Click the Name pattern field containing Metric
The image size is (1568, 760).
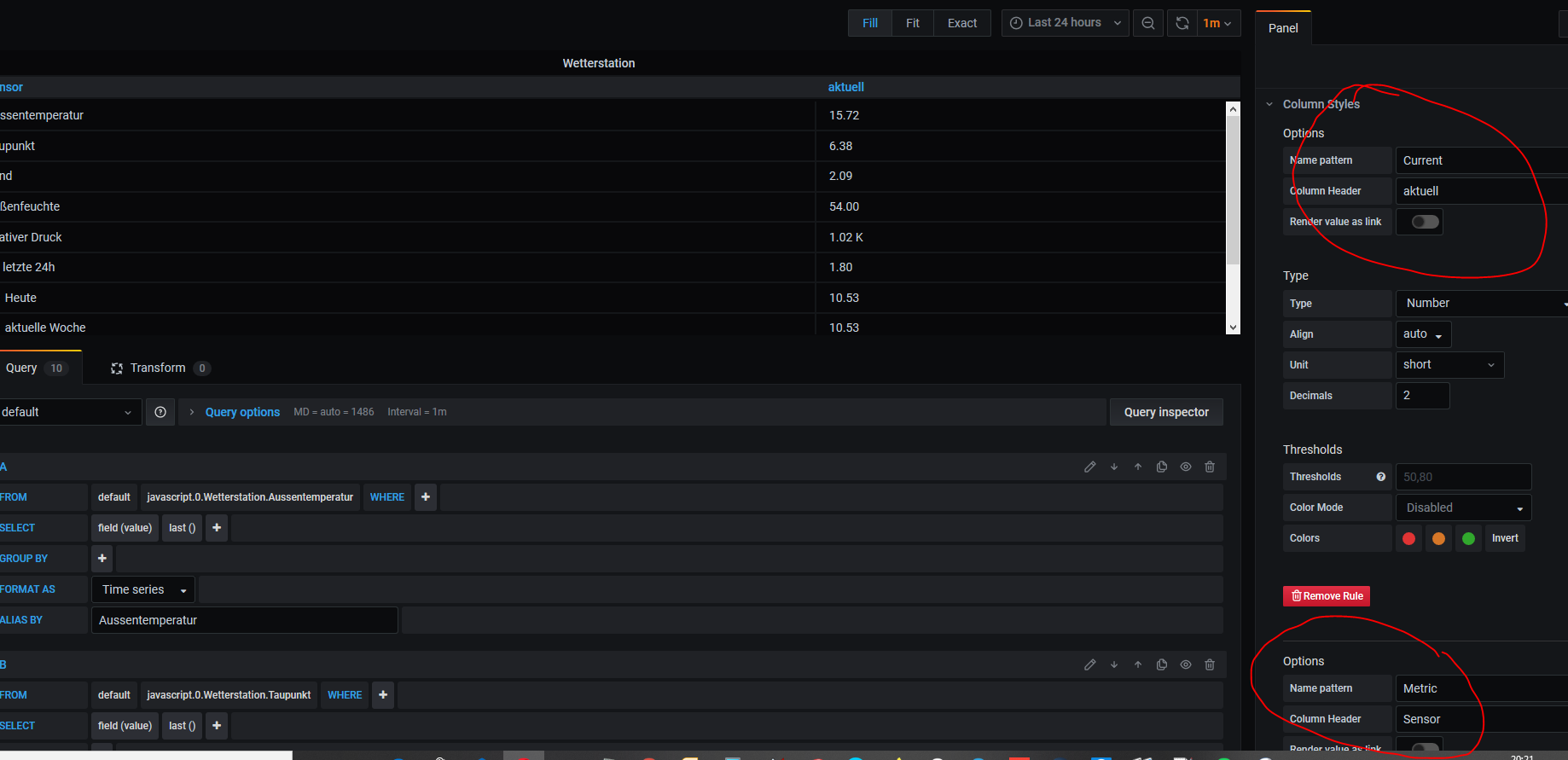[x=1482, y=688]
